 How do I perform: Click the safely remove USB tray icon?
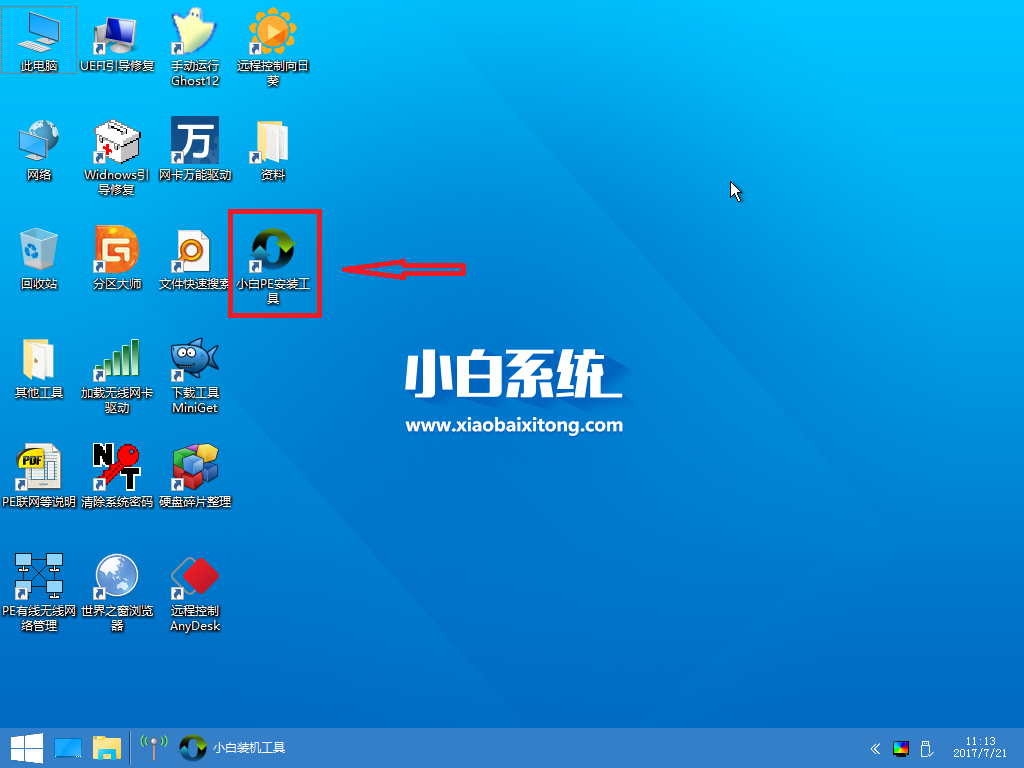[x=925, y=748]
